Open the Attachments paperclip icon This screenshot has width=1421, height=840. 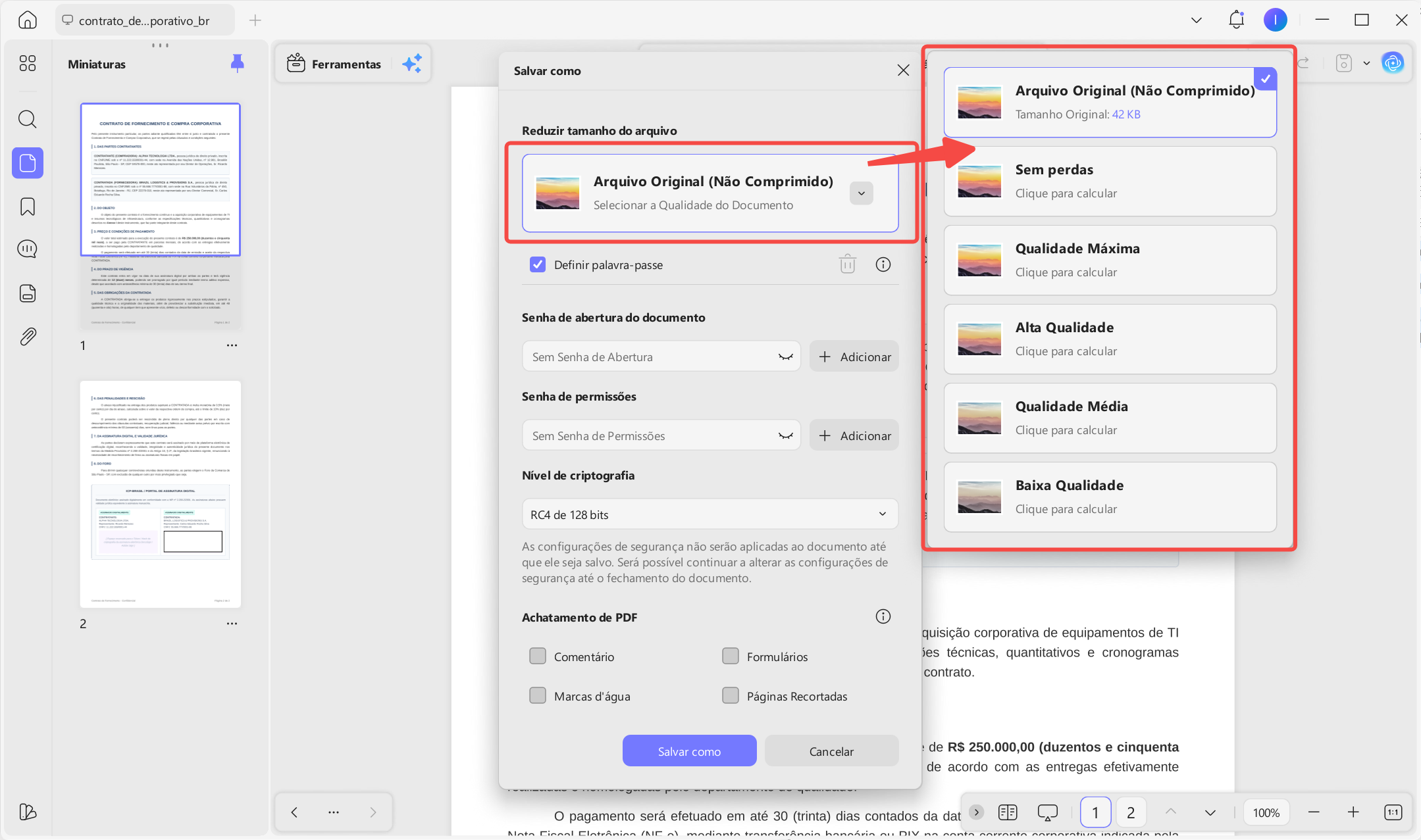[28, 337]
